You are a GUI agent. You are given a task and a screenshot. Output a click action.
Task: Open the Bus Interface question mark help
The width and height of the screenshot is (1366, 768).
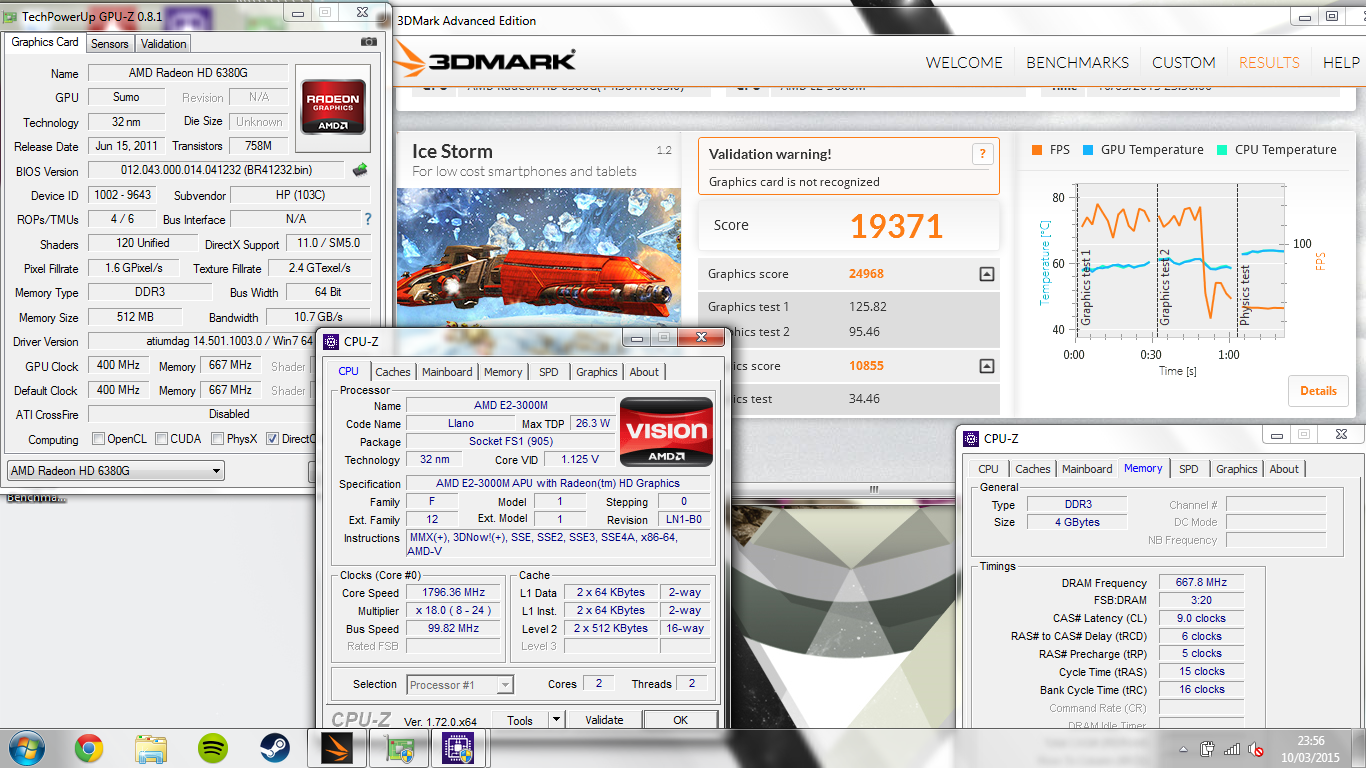click(x=367, y=219)
